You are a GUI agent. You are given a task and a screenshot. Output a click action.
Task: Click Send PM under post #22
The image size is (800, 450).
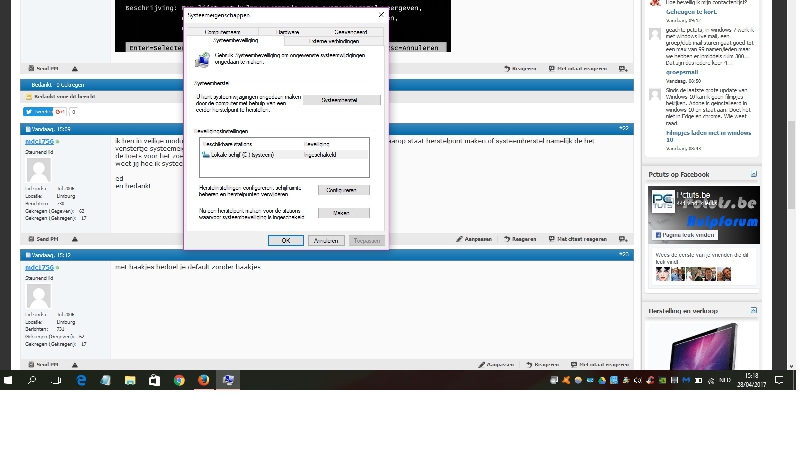click(x=43, y=239)
